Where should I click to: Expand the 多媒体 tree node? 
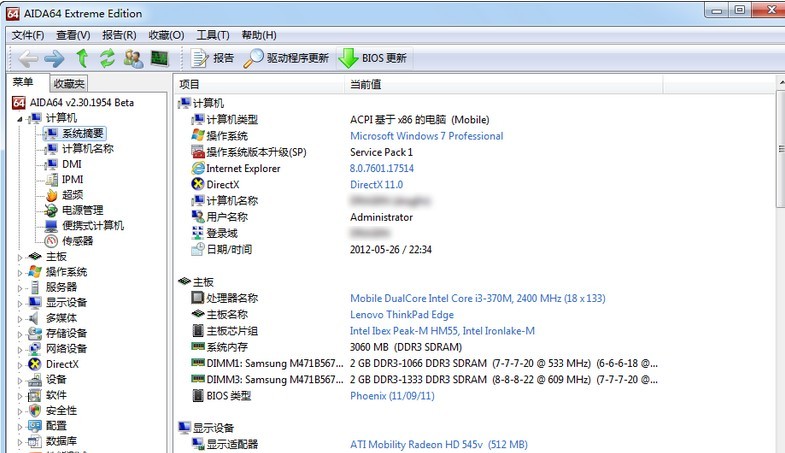20,319
